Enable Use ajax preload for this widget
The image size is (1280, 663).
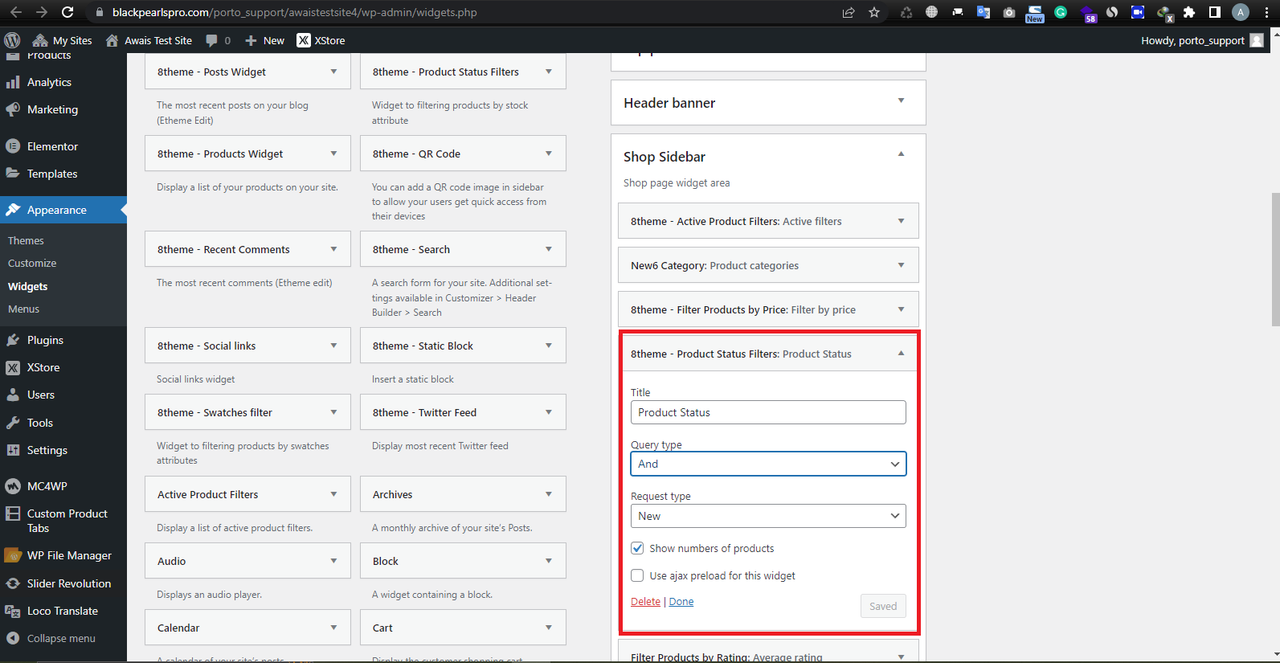pyautogui.click(x=637, y=576)
